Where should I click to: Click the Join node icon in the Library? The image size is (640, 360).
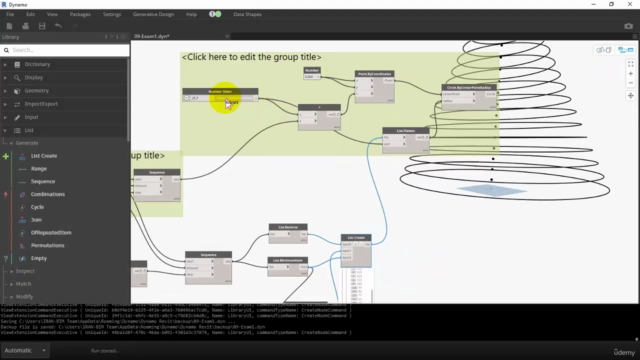tap(22, 220)
